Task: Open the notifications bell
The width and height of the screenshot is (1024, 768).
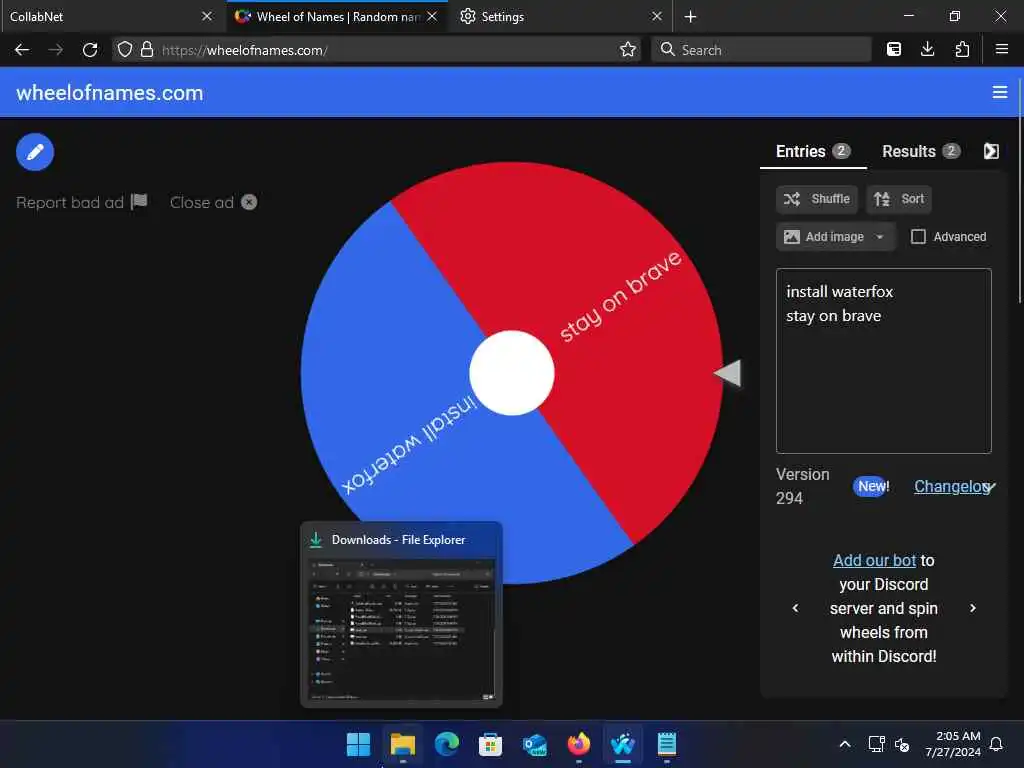Action: 997,744
